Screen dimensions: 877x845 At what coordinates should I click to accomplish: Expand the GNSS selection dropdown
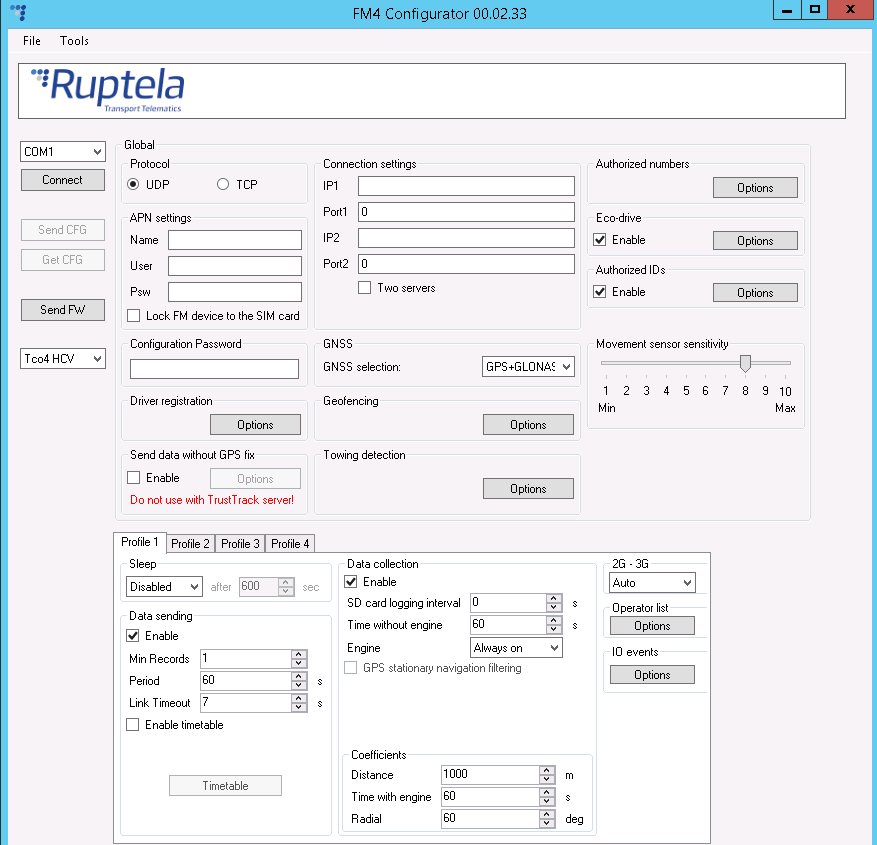pos(528,367)
